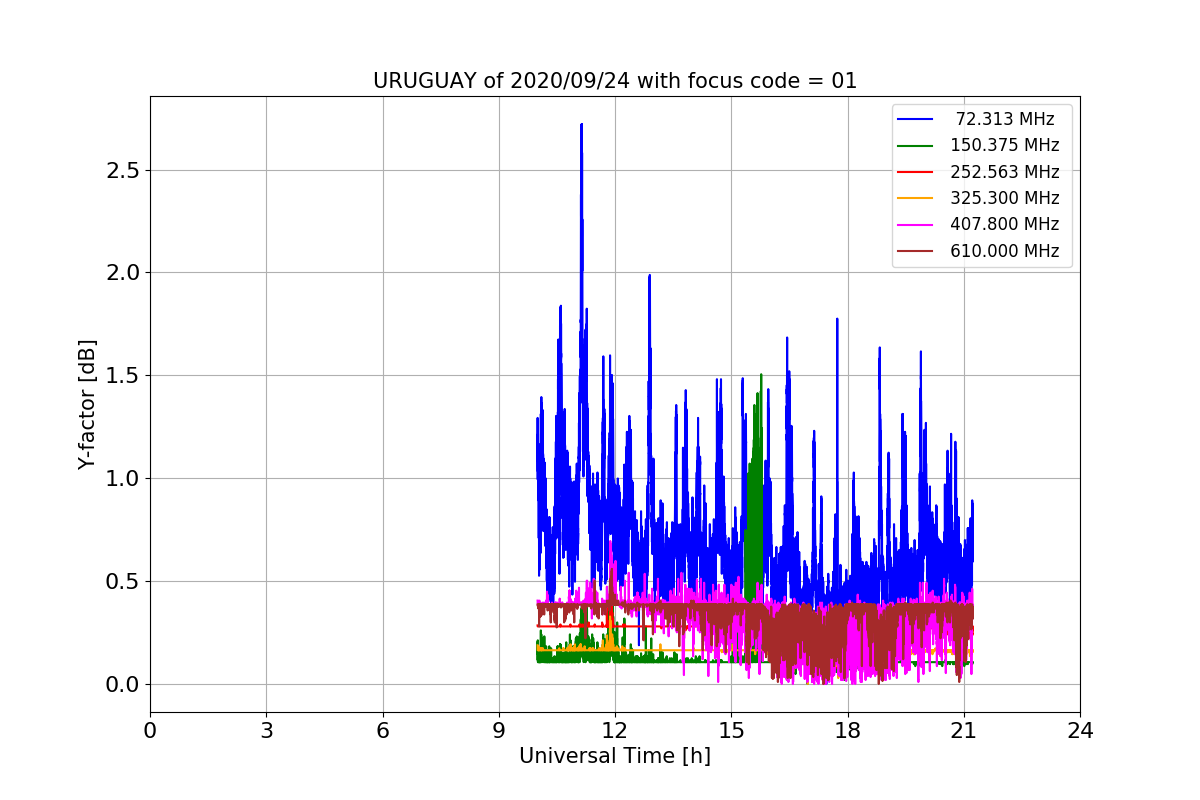Select the 407.800 MHz legend label
The width and height of the screenshot is (1200, 800).
pos(1005,224)
